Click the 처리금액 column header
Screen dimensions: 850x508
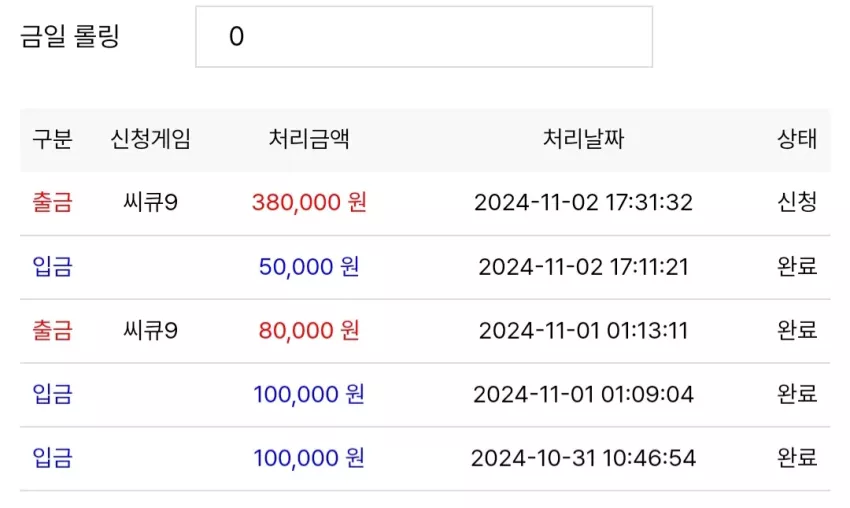(309, 139)
